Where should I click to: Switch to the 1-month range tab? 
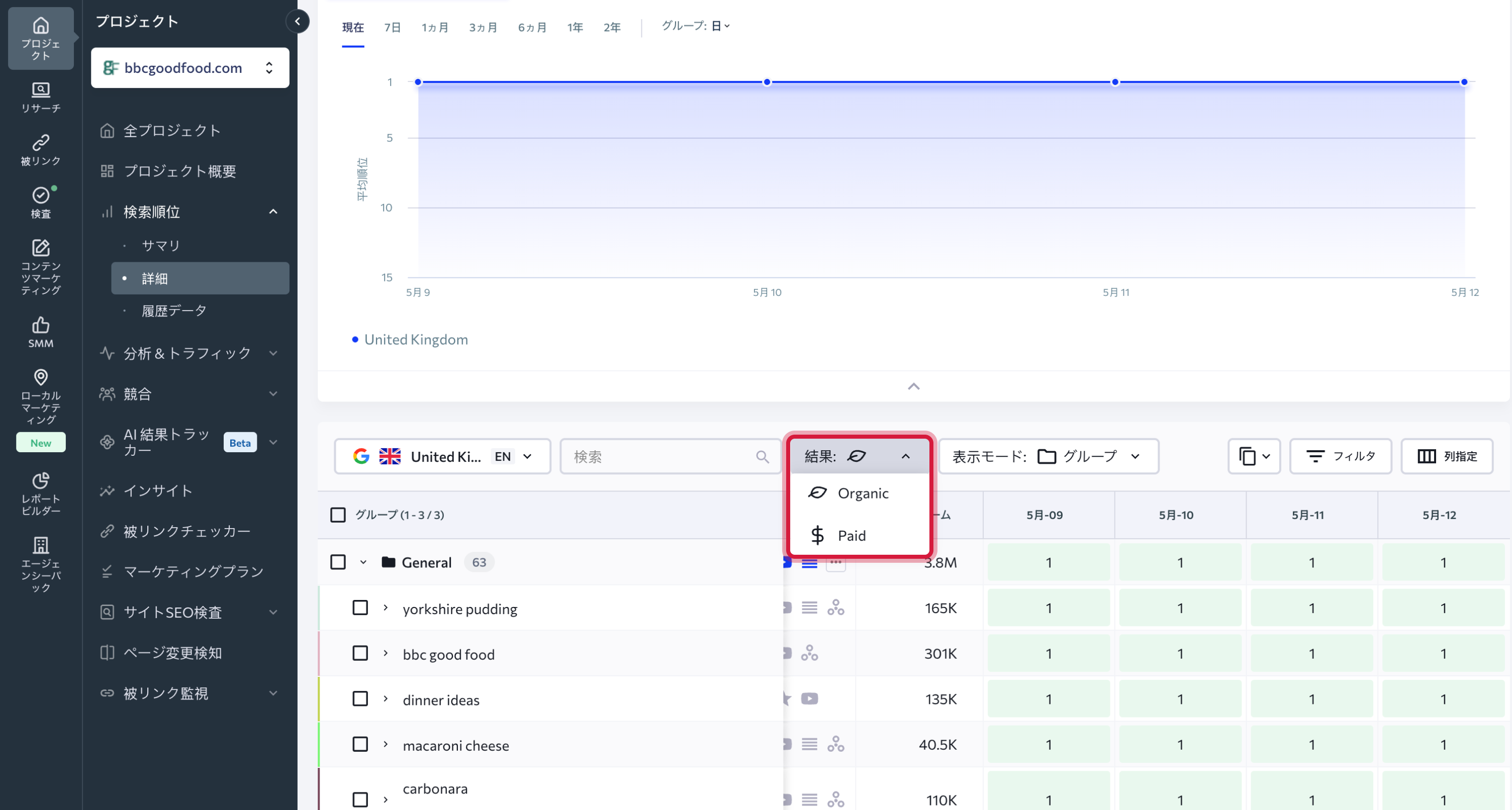pyautogui.click(x=435, y=28)
